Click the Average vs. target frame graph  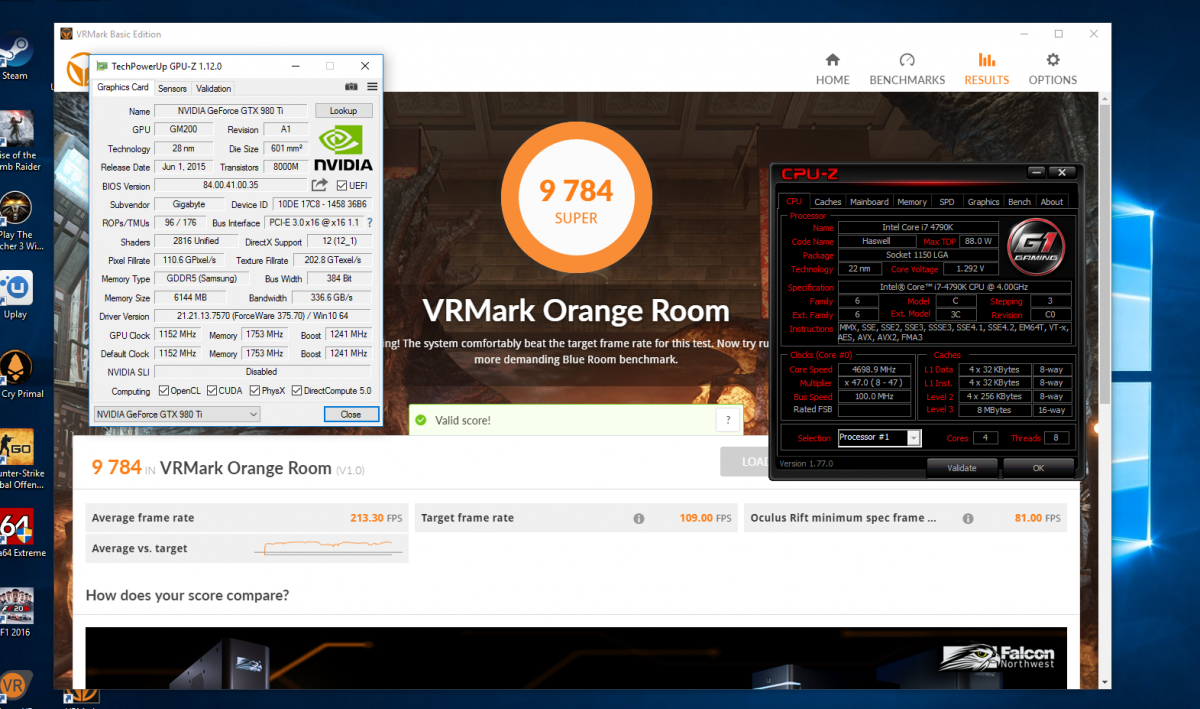tap(329, 548)
